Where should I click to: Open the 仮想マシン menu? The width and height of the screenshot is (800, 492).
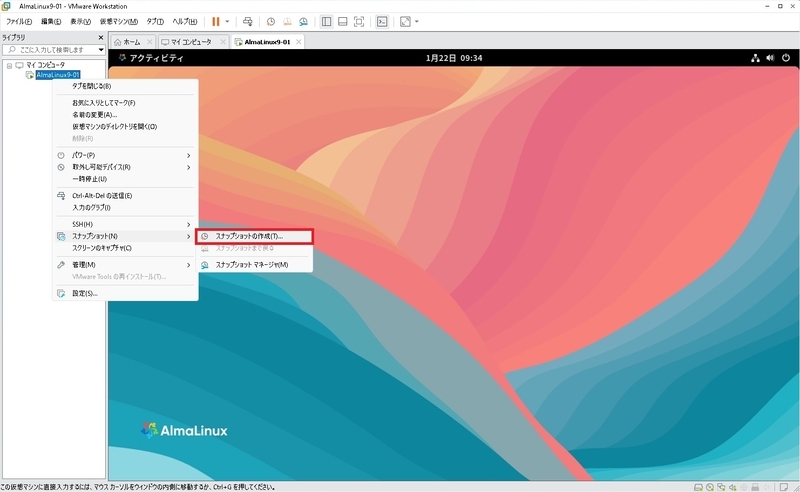coord(118,21)
